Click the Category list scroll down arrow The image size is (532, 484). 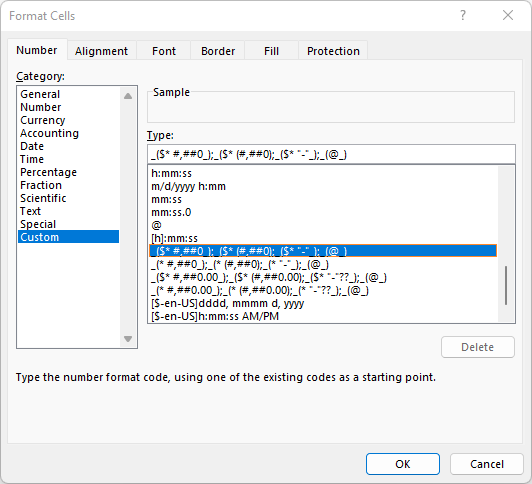pyautogui.click(x=128, y=339)
